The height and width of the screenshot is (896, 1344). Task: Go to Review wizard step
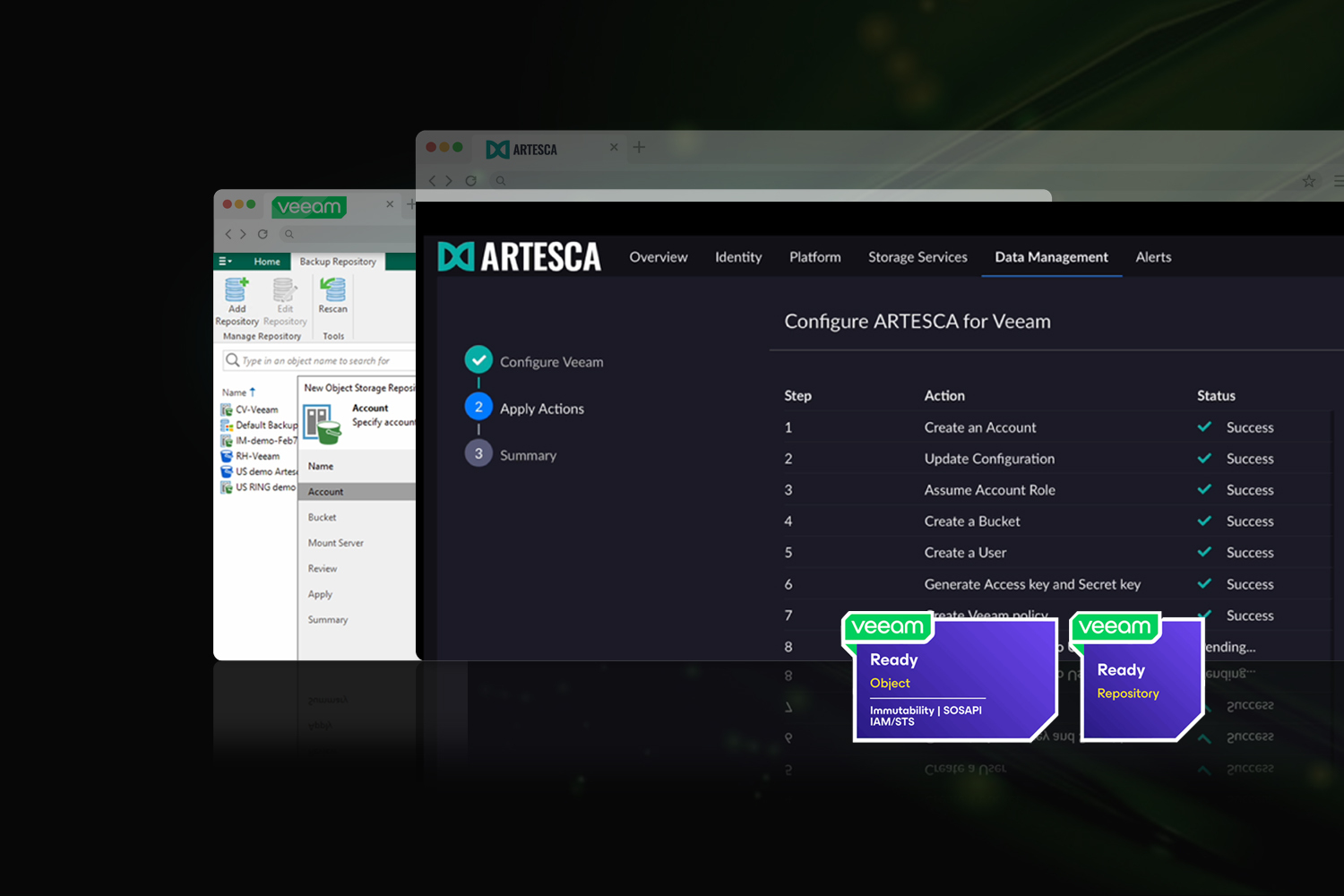(323, 569)
